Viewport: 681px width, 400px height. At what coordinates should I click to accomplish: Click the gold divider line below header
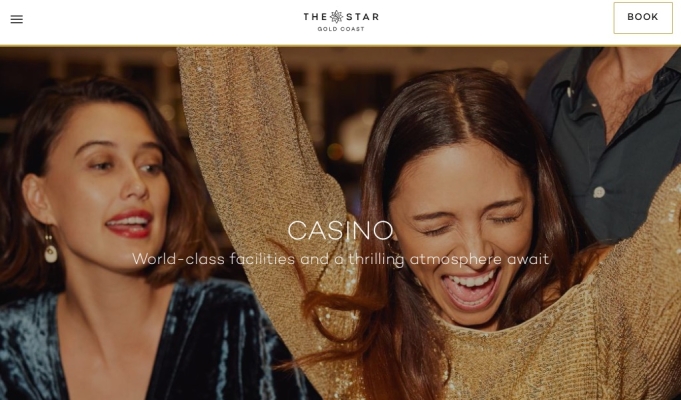pos(340,46)
